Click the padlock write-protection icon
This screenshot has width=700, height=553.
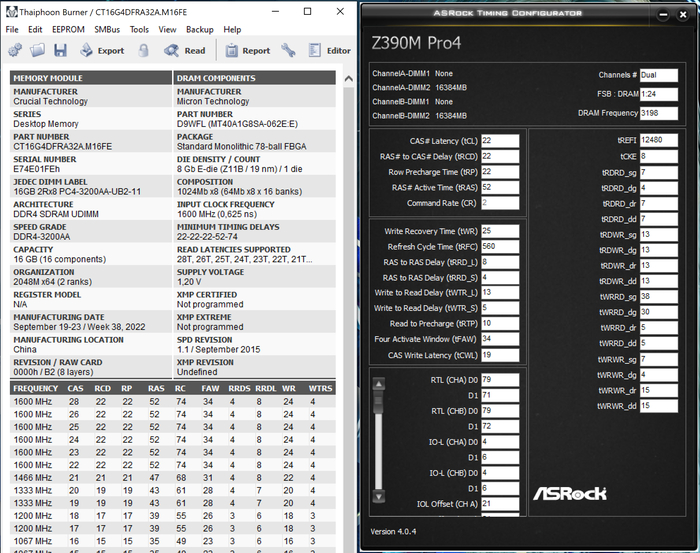143,50
